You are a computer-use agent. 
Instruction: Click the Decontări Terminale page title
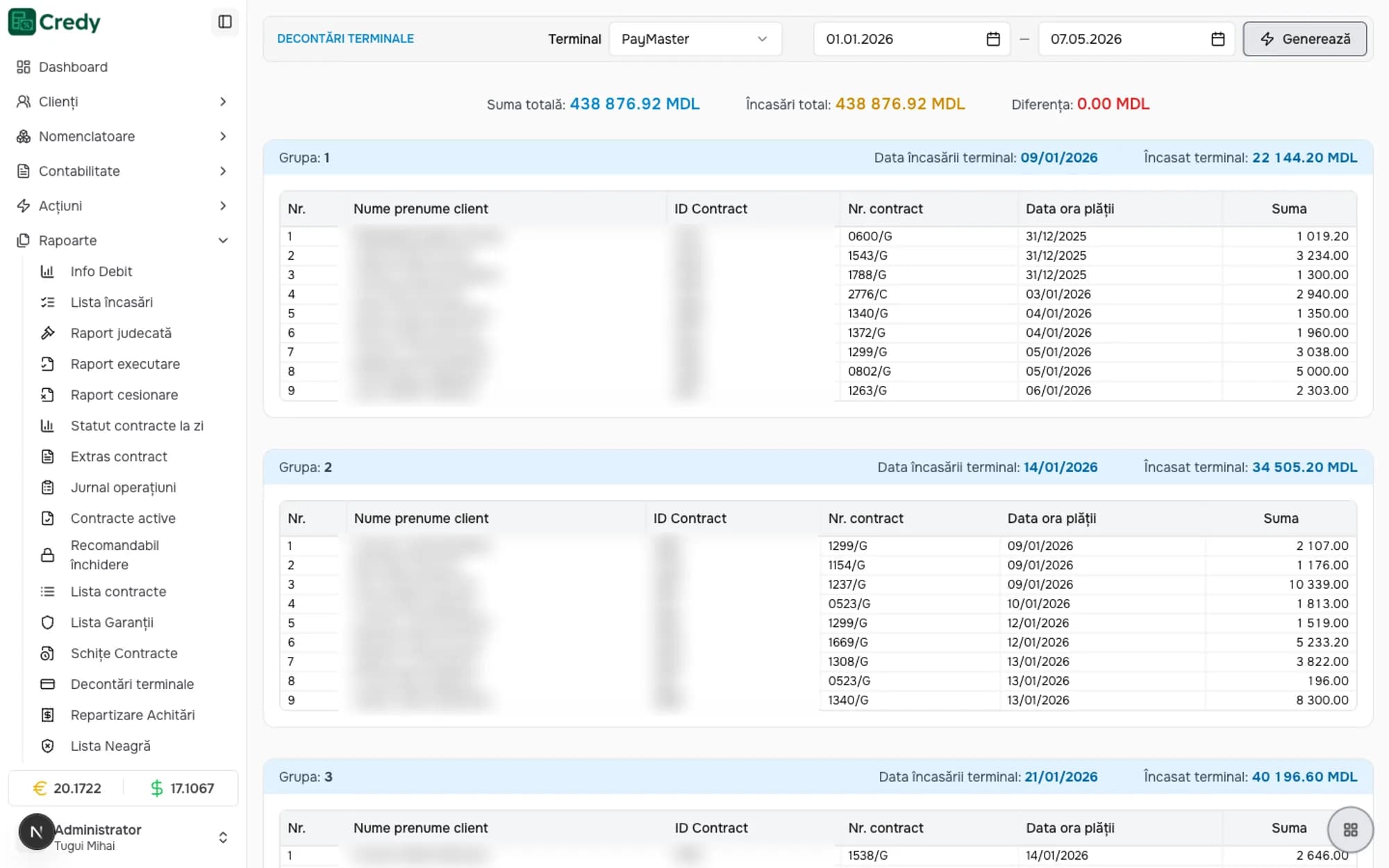[x=345, y=39]
